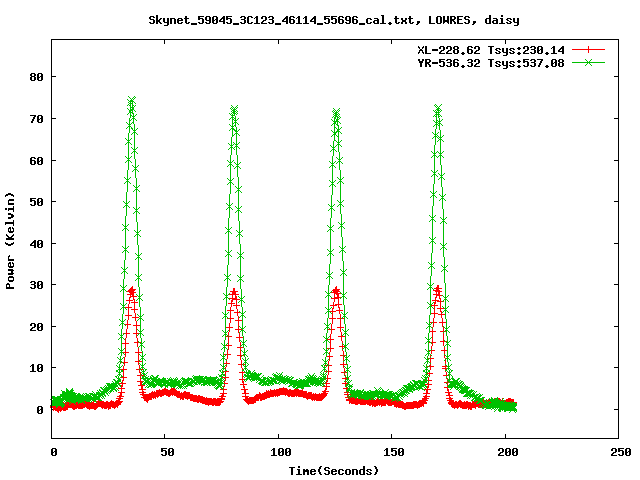Click the y-axis tick label 80
Viewport: 640px width, 480px height.
[36, 77]
